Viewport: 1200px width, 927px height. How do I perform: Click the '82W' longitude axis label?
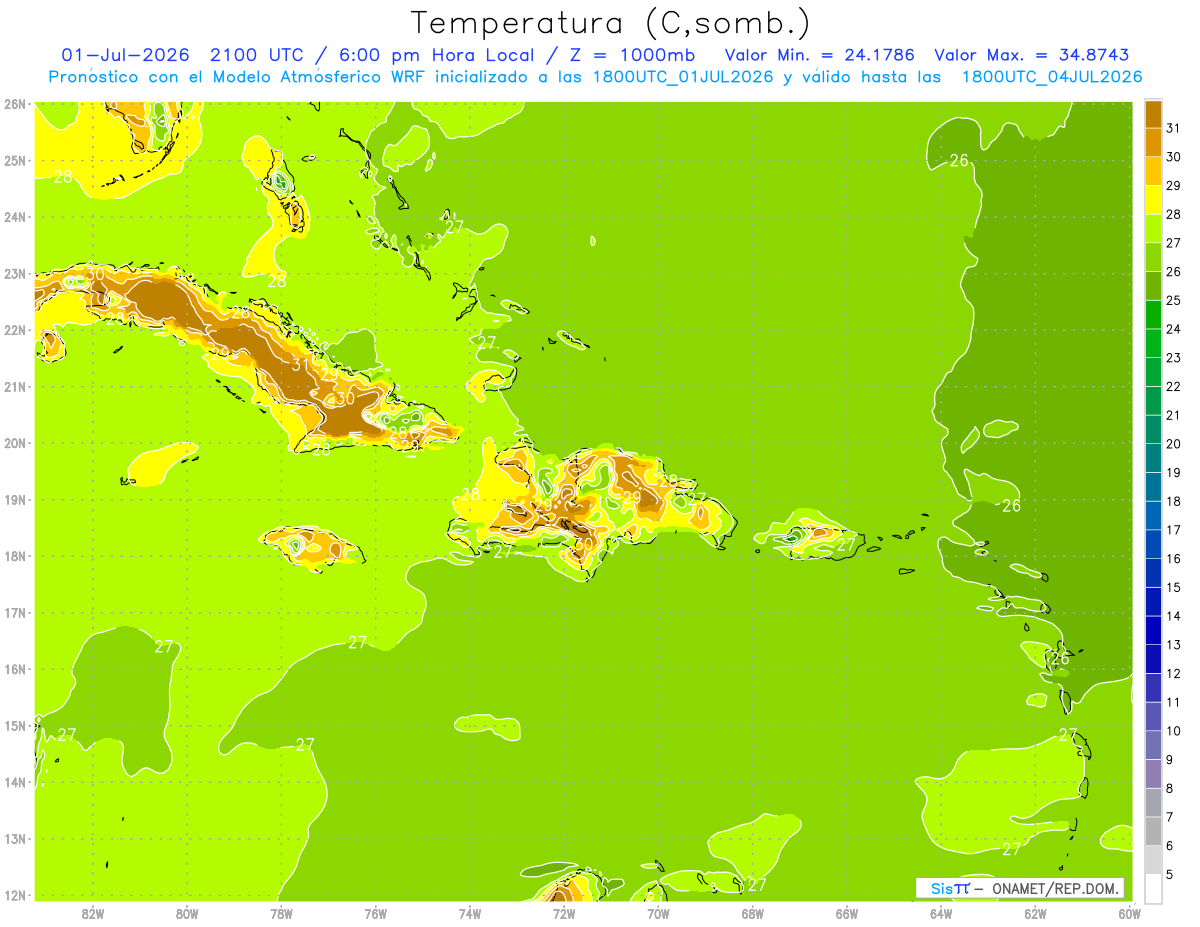point(92,913)
